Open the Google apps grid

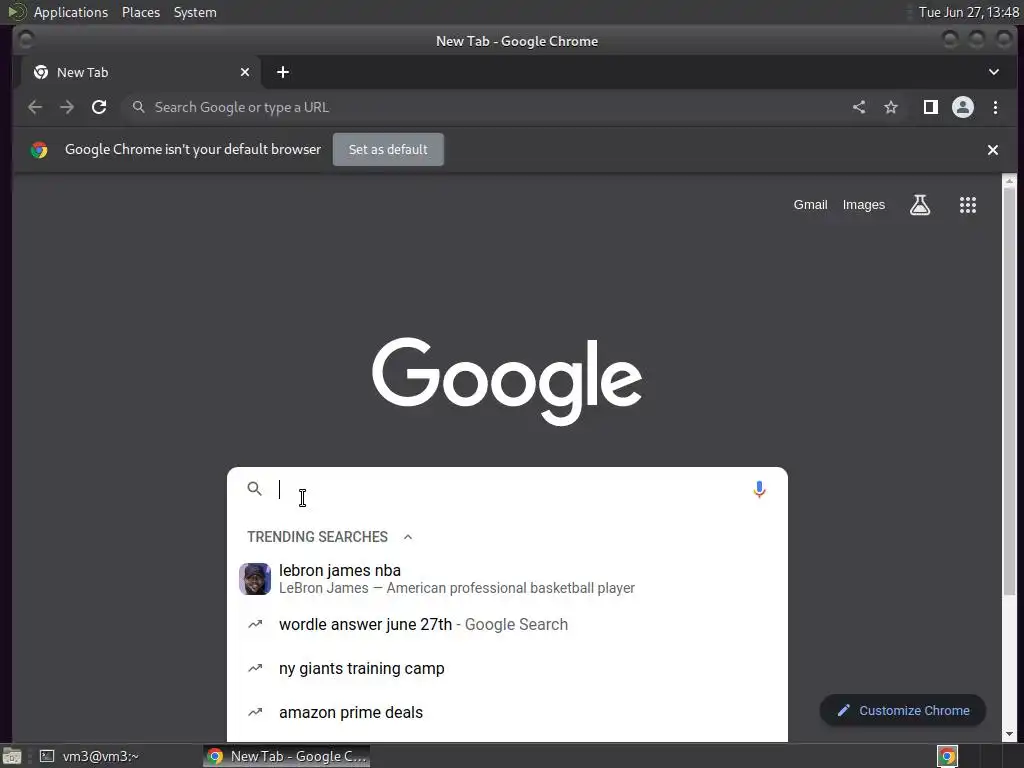pos(968,205)
